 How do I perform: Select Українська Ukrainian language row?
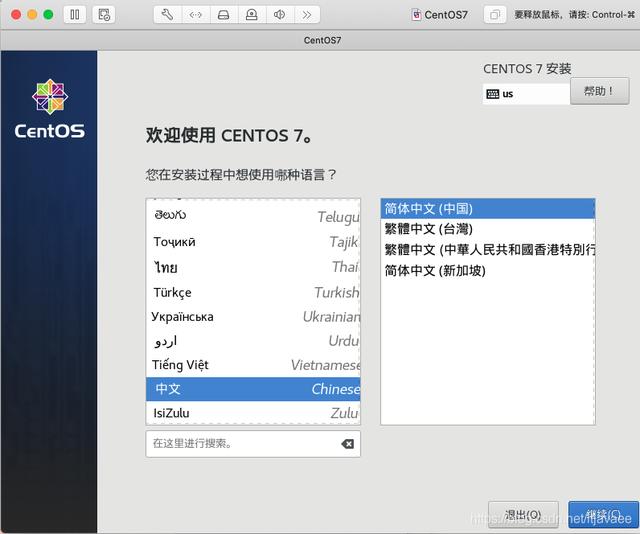tap(253, 317)
